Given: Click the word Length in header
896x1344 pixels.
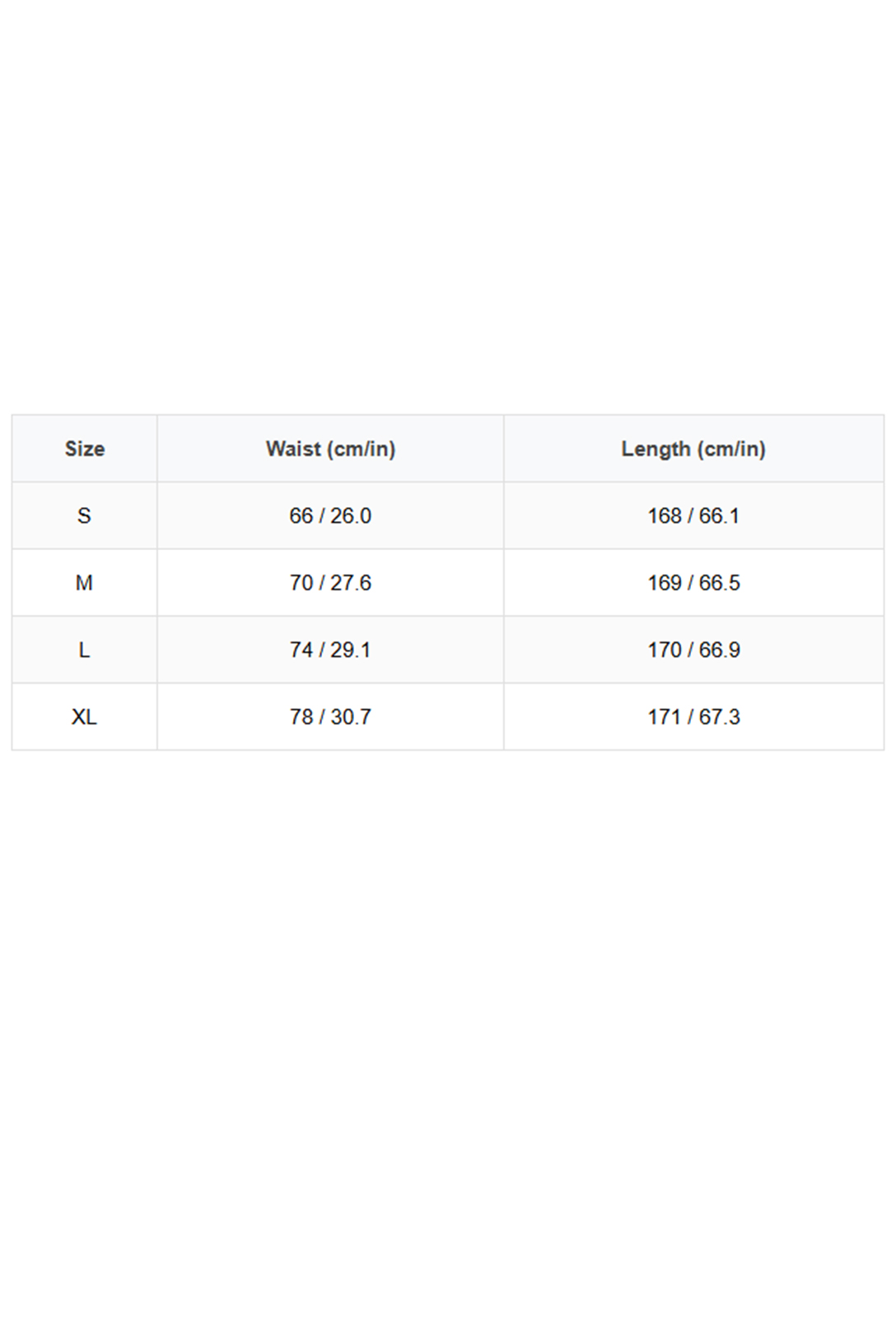Looking at the screenshot, I should [x=656, y=449].
